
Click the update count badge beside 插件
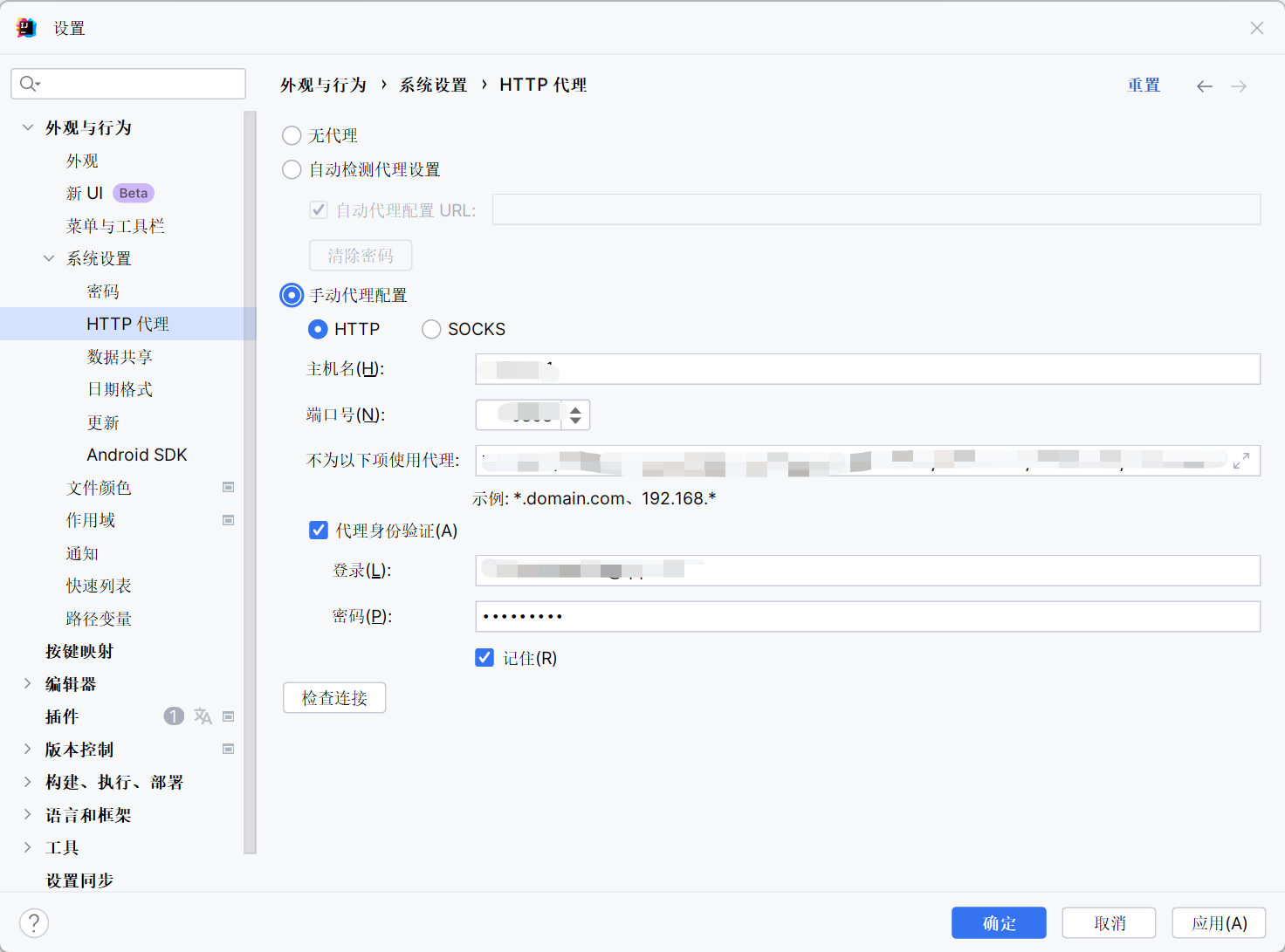(174, 716)
